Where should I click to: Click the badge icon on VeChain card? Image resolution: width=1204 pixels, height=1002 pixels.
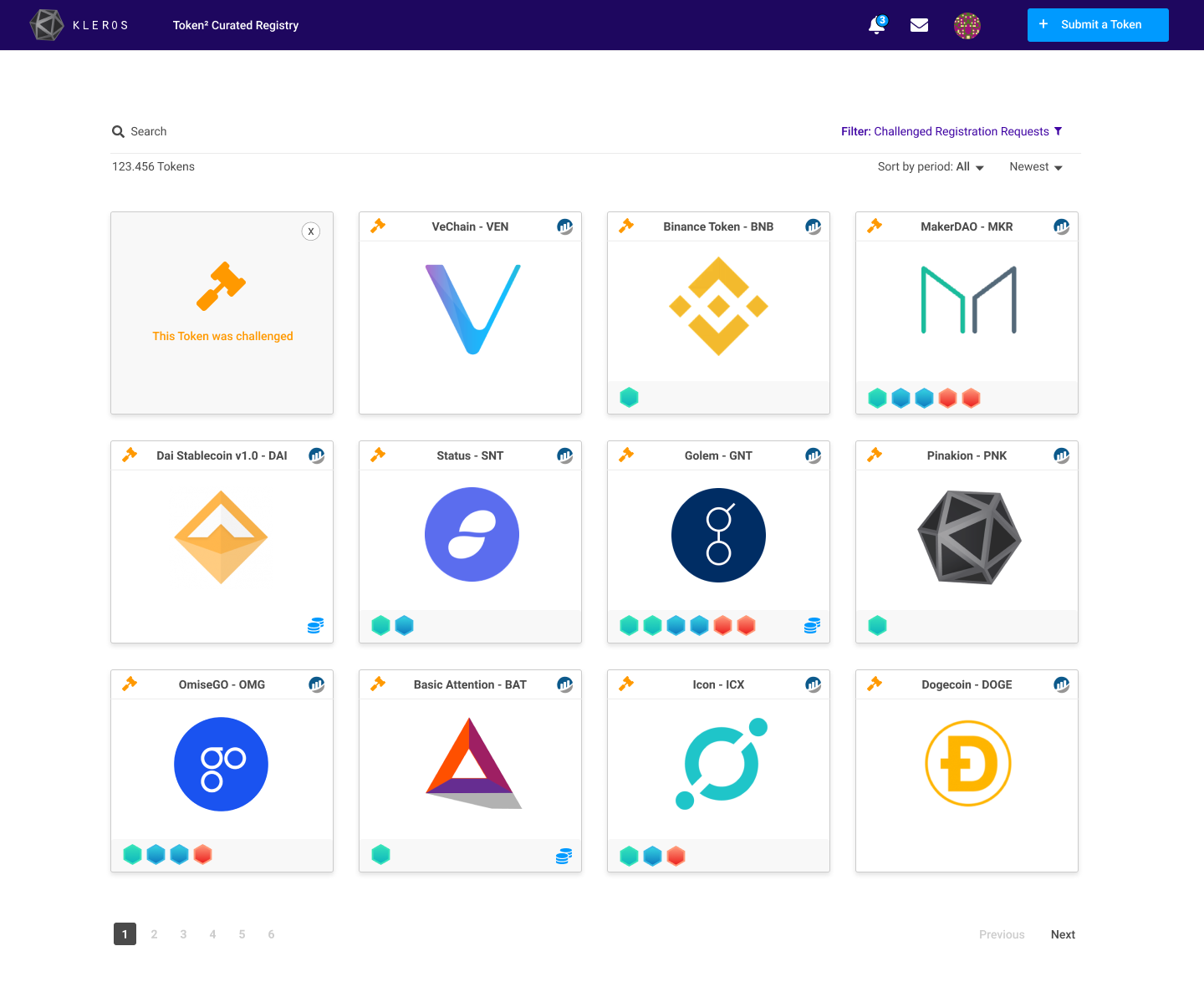coord(565,226)
